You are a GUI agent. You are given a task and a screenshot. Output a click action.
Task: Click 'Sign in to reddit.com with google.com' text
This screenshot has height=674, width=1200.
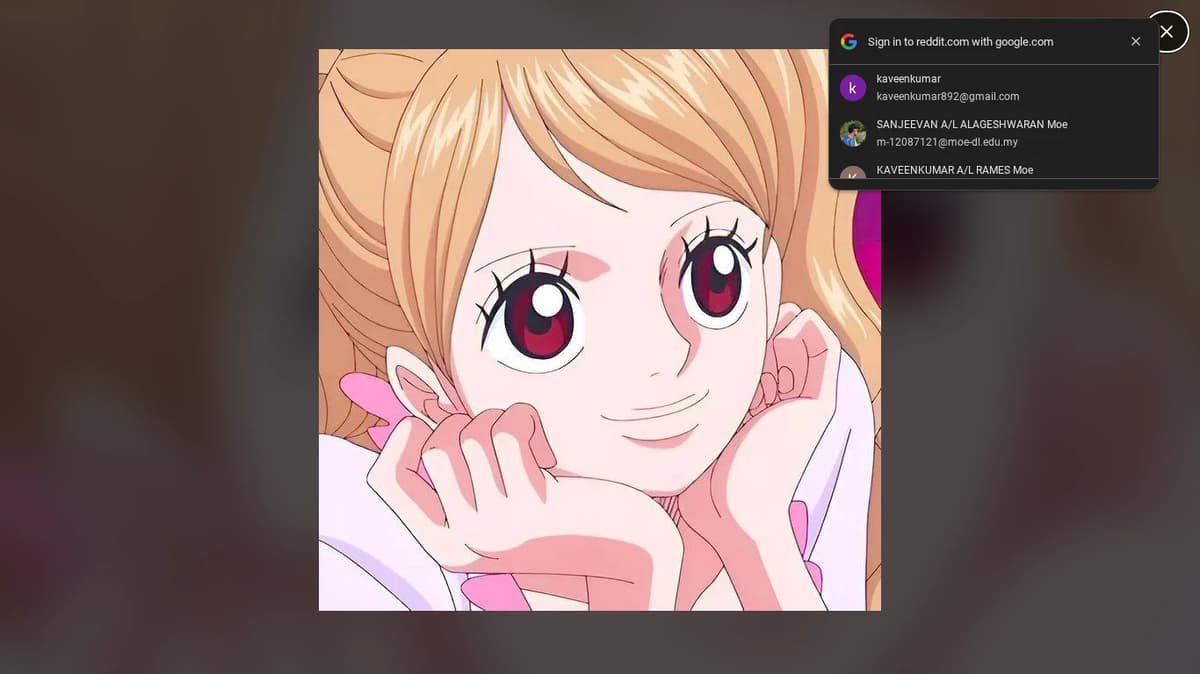960,42
